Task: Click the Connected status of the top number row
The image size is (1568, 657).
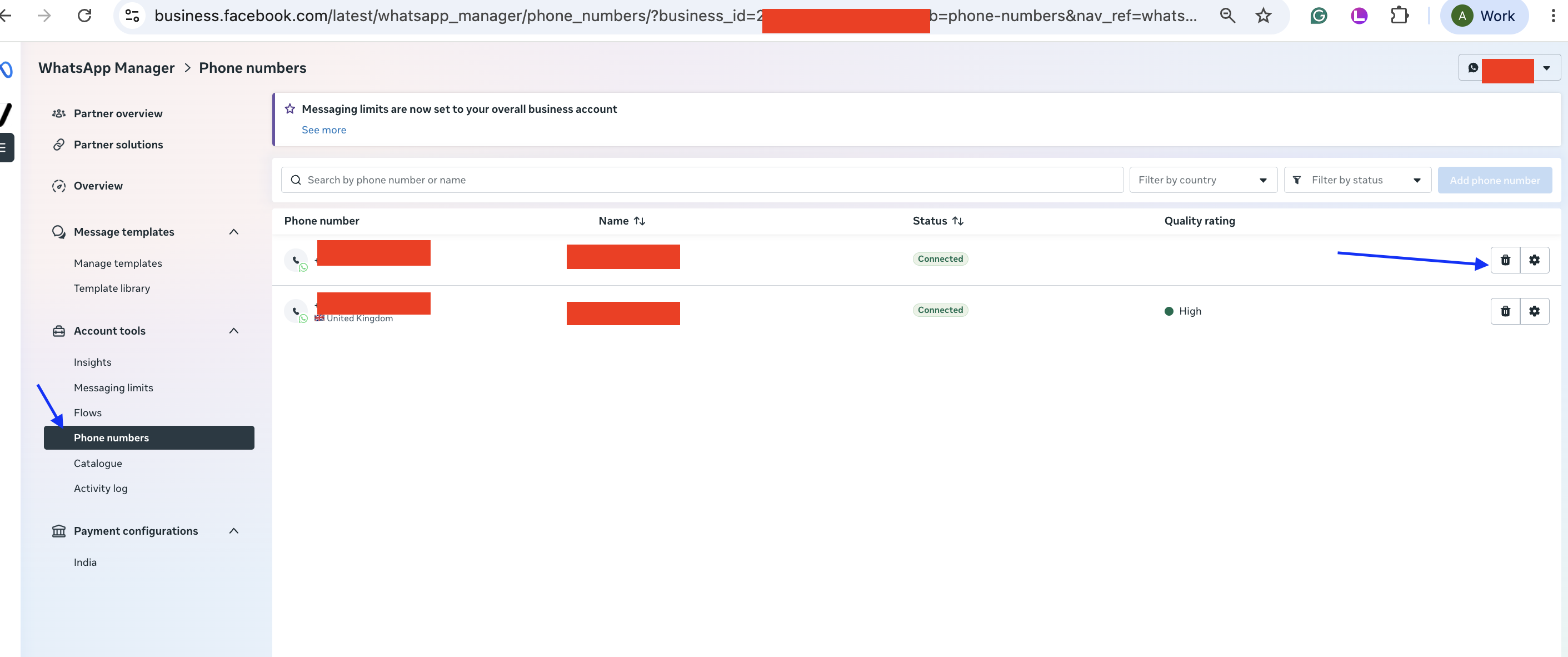Action: point(940,259)
